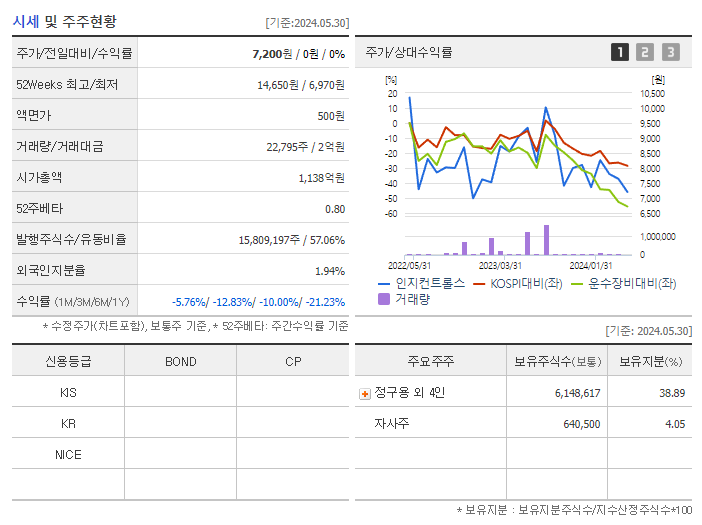
Task: Click the 0.80 beta value
Action: pyautogui.click(x=335, y=209)
